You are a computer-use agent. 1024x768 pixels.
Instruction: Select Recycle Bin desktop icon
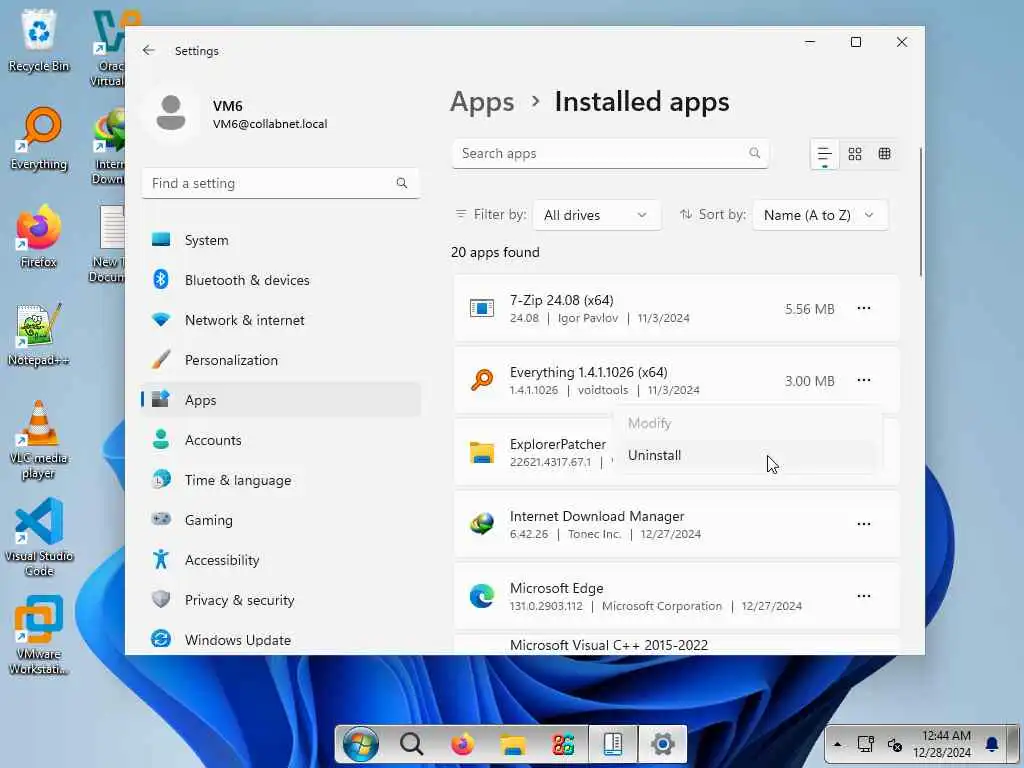[x=39, y=40]
